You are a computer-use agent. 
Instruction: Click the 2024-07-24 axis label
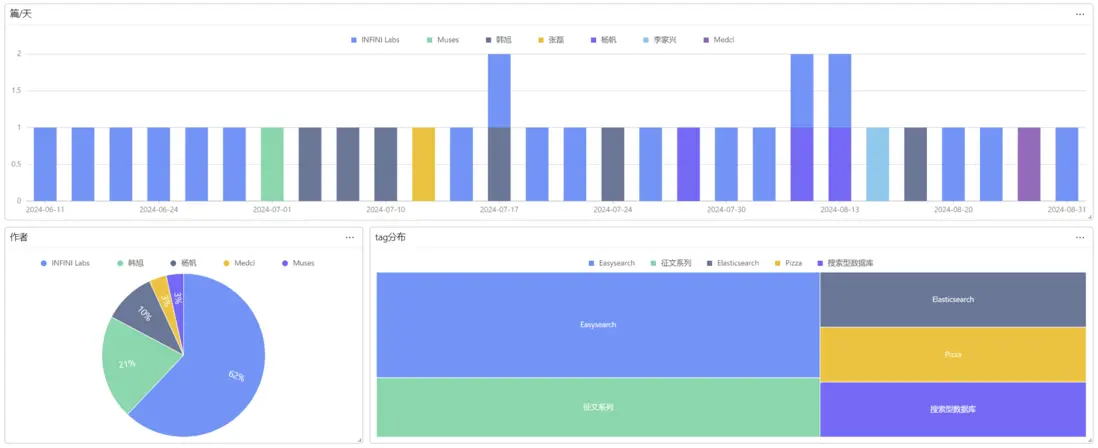click(x=613, y=209)
